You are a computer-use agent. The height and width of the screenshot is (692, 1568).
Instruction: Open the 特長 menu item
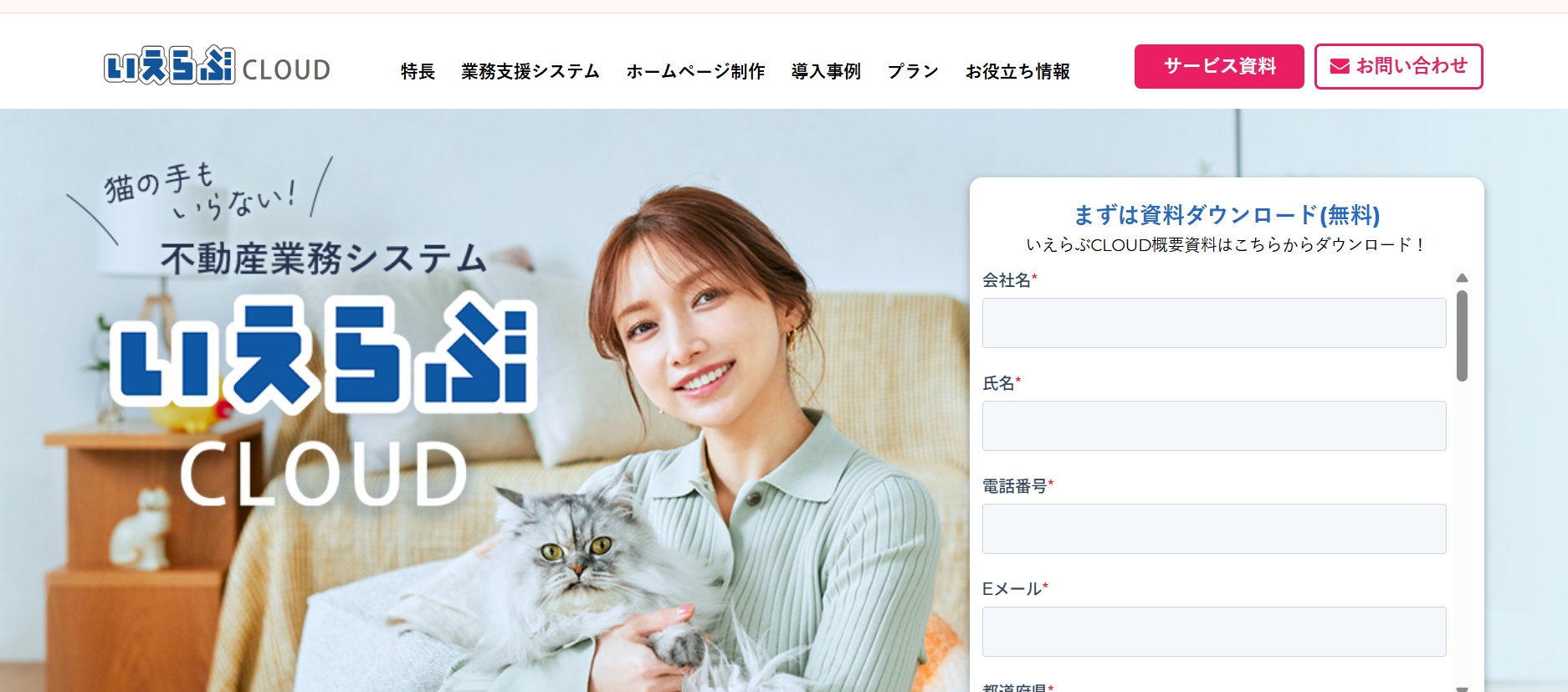tap(418, 71)
